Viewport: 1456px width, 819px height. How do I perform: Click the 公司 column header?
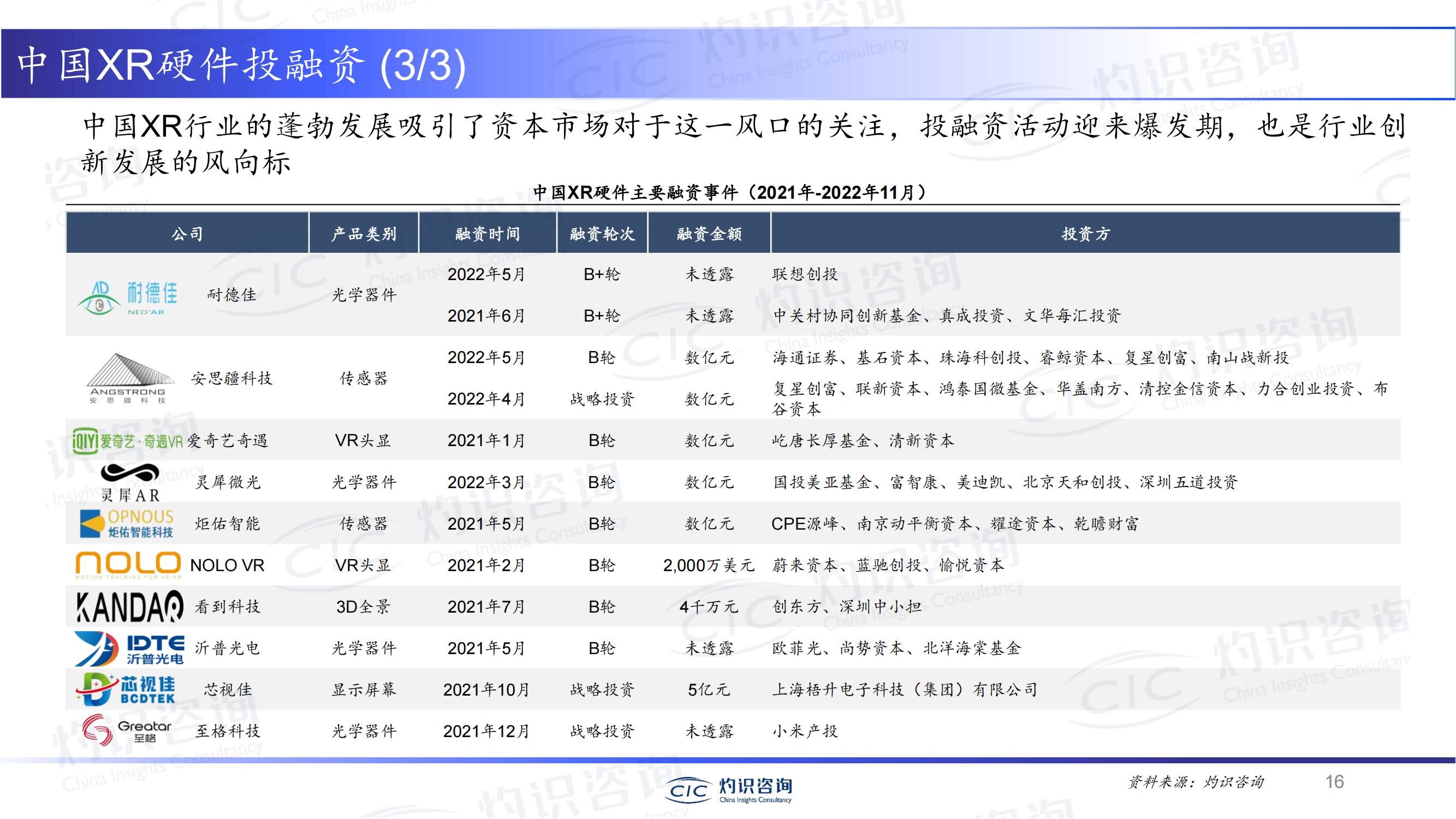click(187, 234)
